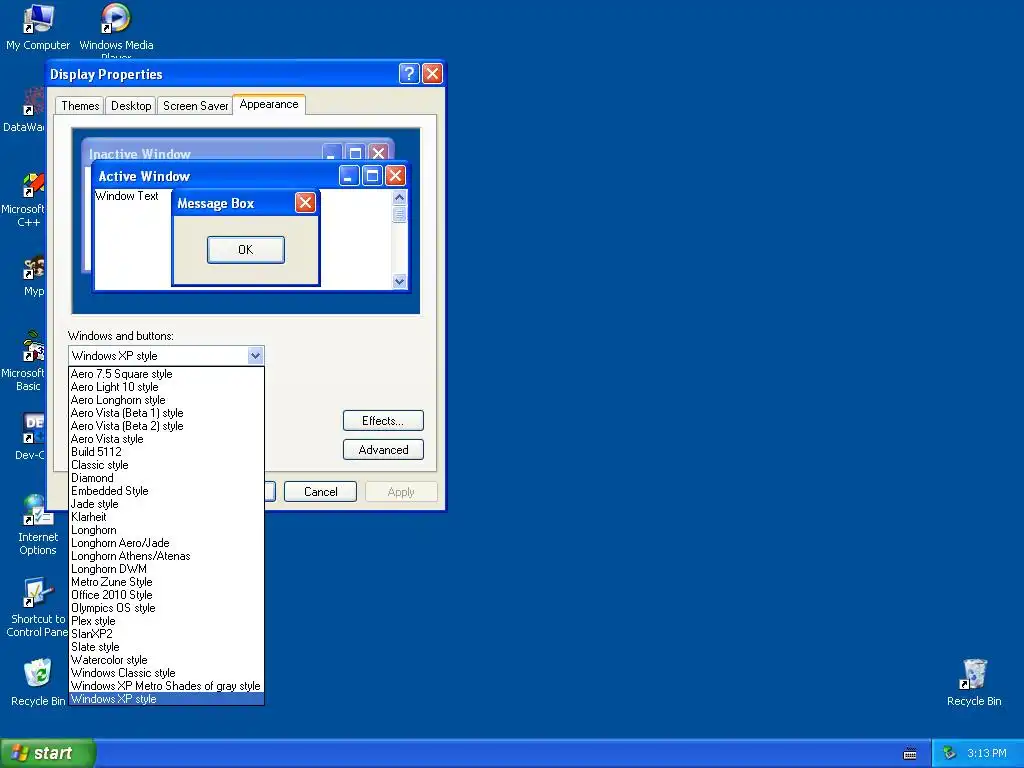Open the Advanced appearance settings
1024x768 pixels.
coord(383,450)
